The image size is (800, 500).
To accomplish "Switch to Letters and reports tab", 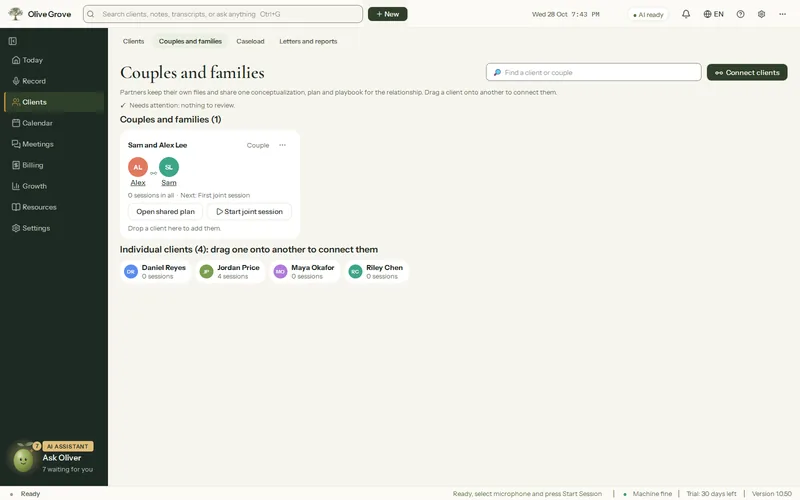I will point(308,41).
